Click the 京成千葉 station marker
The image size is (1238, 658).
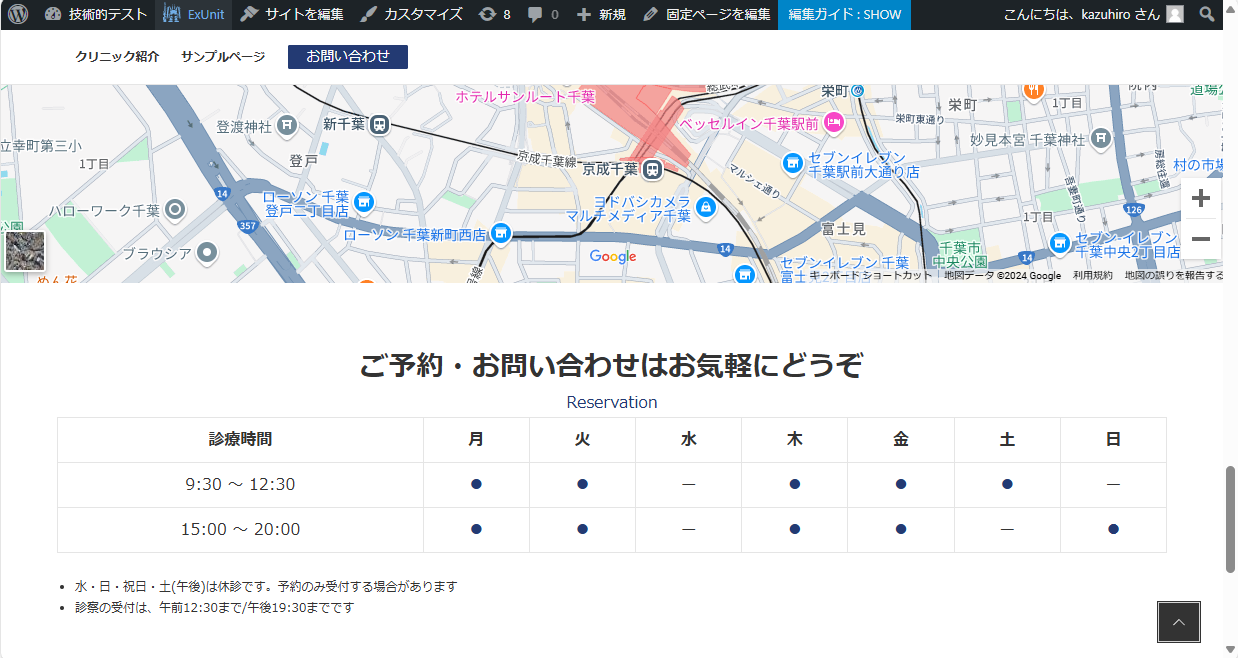[653, 169]
